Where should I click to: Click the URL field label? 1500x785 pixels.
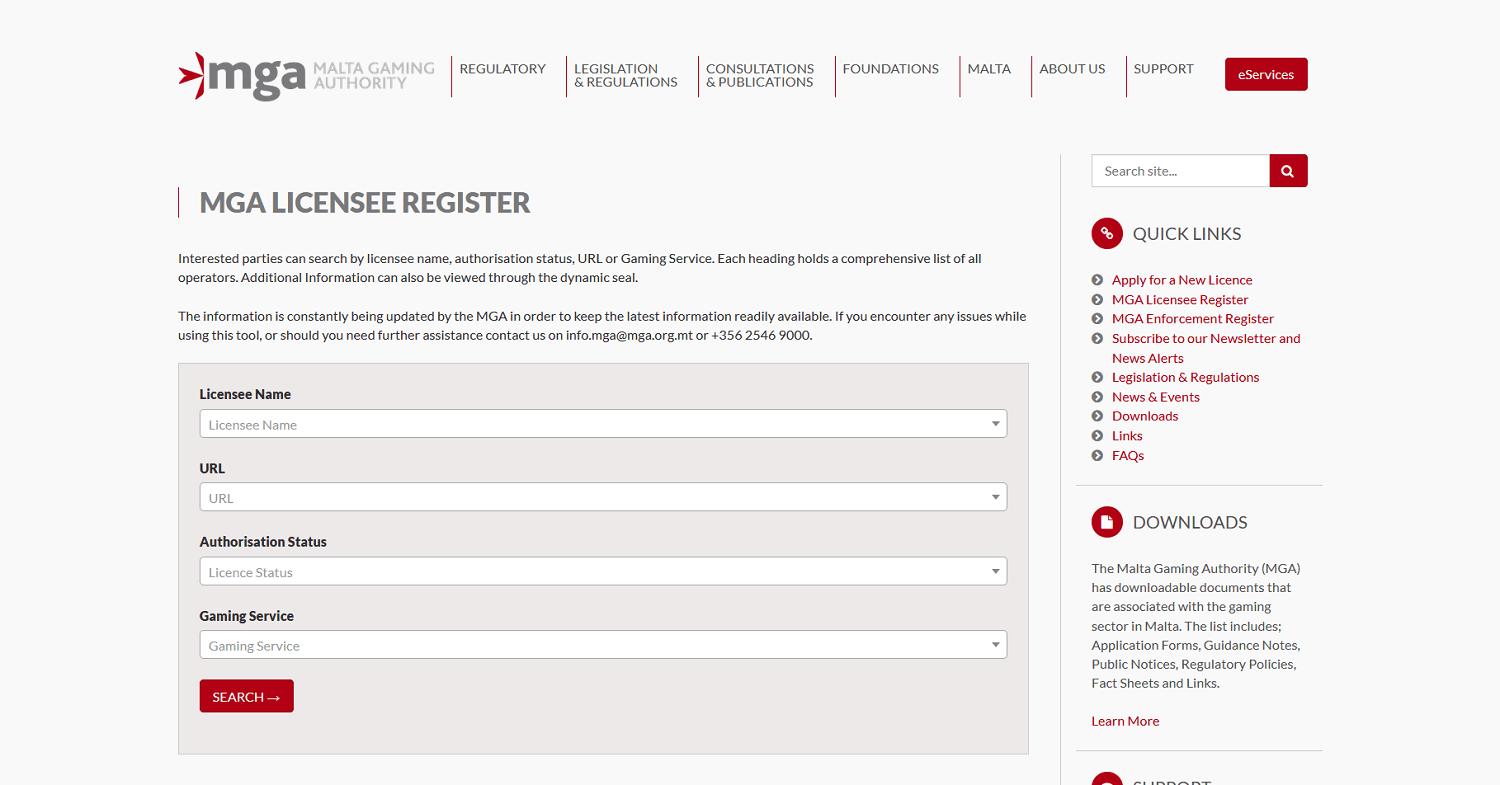tap(212, 468)
